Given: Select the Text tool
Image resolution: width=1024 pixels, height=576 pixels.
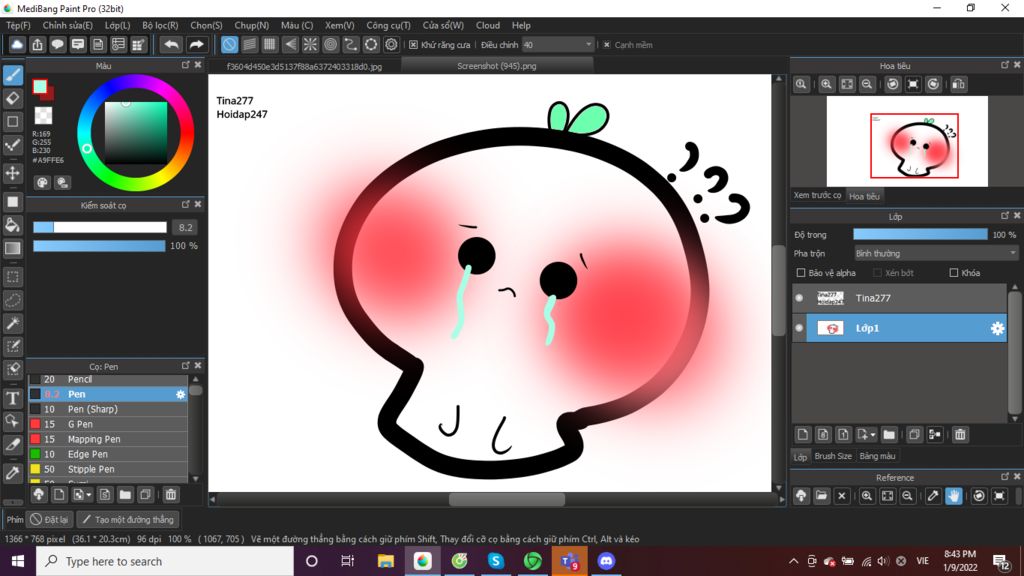Looking at the screenshot, I should pyautogui.click(x=13, y=398).
